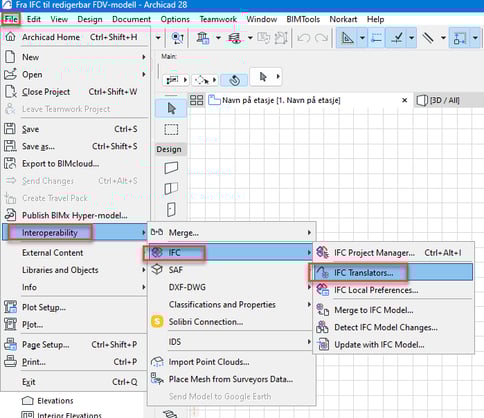Click the IFC Local Preferences icon
The image size is (484, 418).
tap(322, 290)
